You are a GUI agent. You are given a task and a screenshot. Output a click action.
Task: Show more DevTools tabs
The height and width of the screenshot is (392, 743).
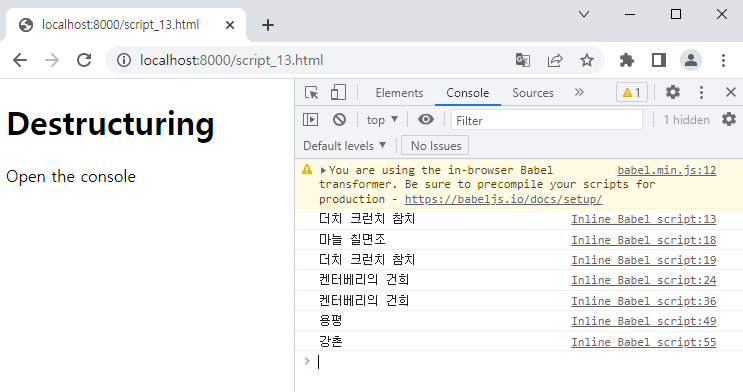[579, 92]
